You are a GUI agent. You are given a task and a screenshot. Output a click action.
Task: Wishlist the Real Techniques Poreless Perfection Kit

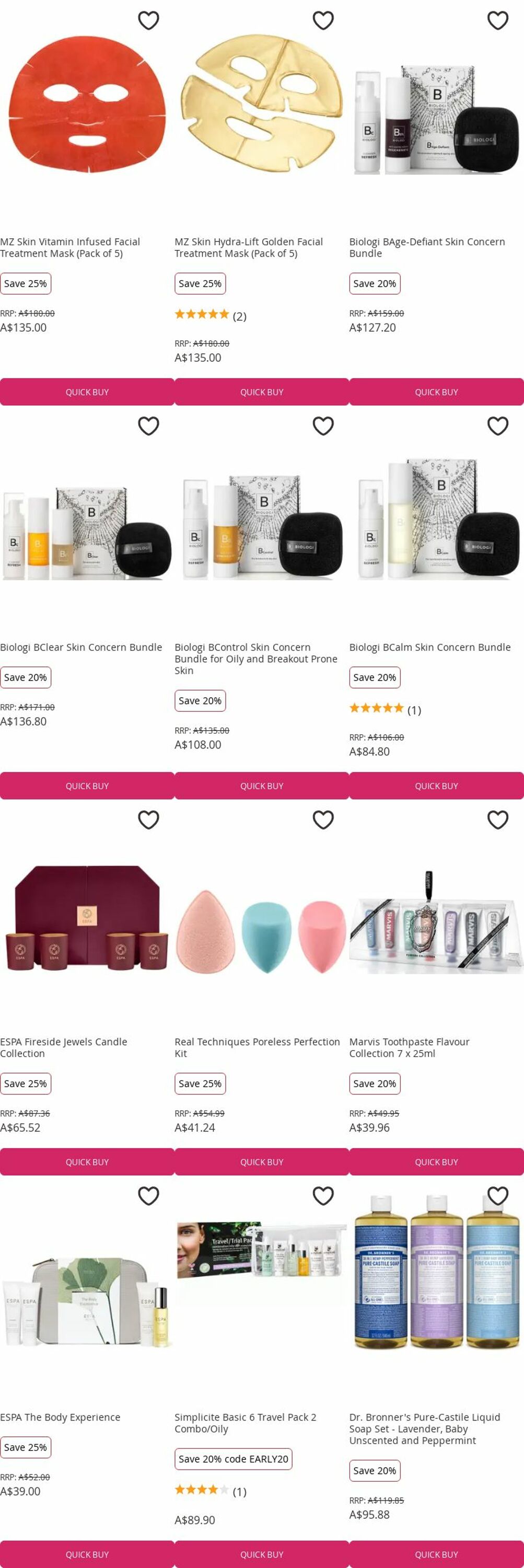pyautogui.click(x=323, y=820)
